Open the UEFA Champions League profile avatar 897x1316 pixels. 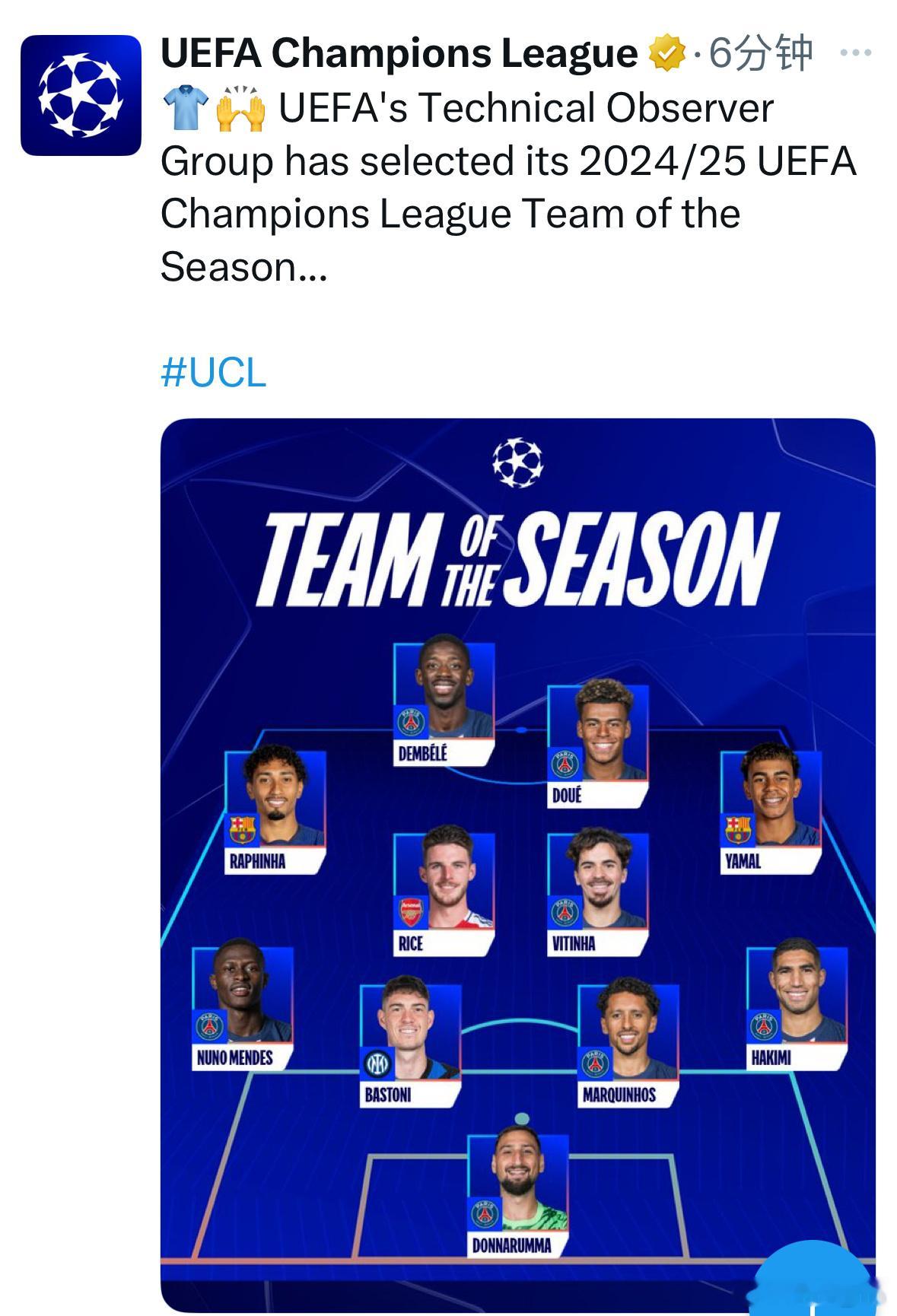pos(81,95)
